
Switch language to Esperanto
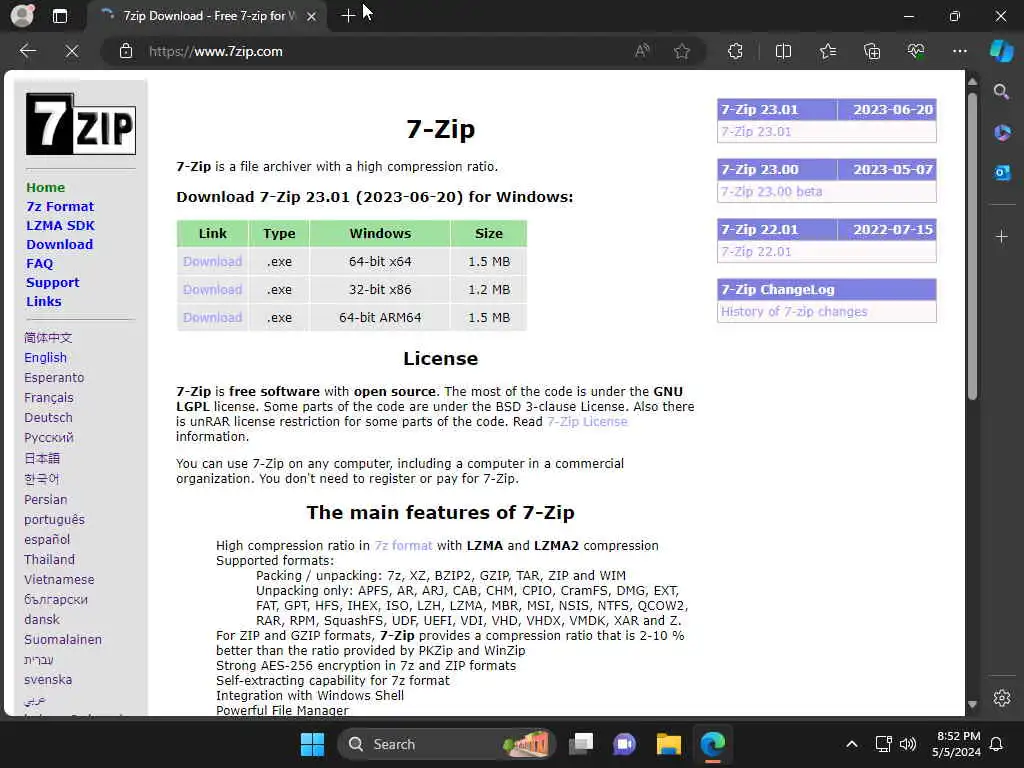[54, 377]
